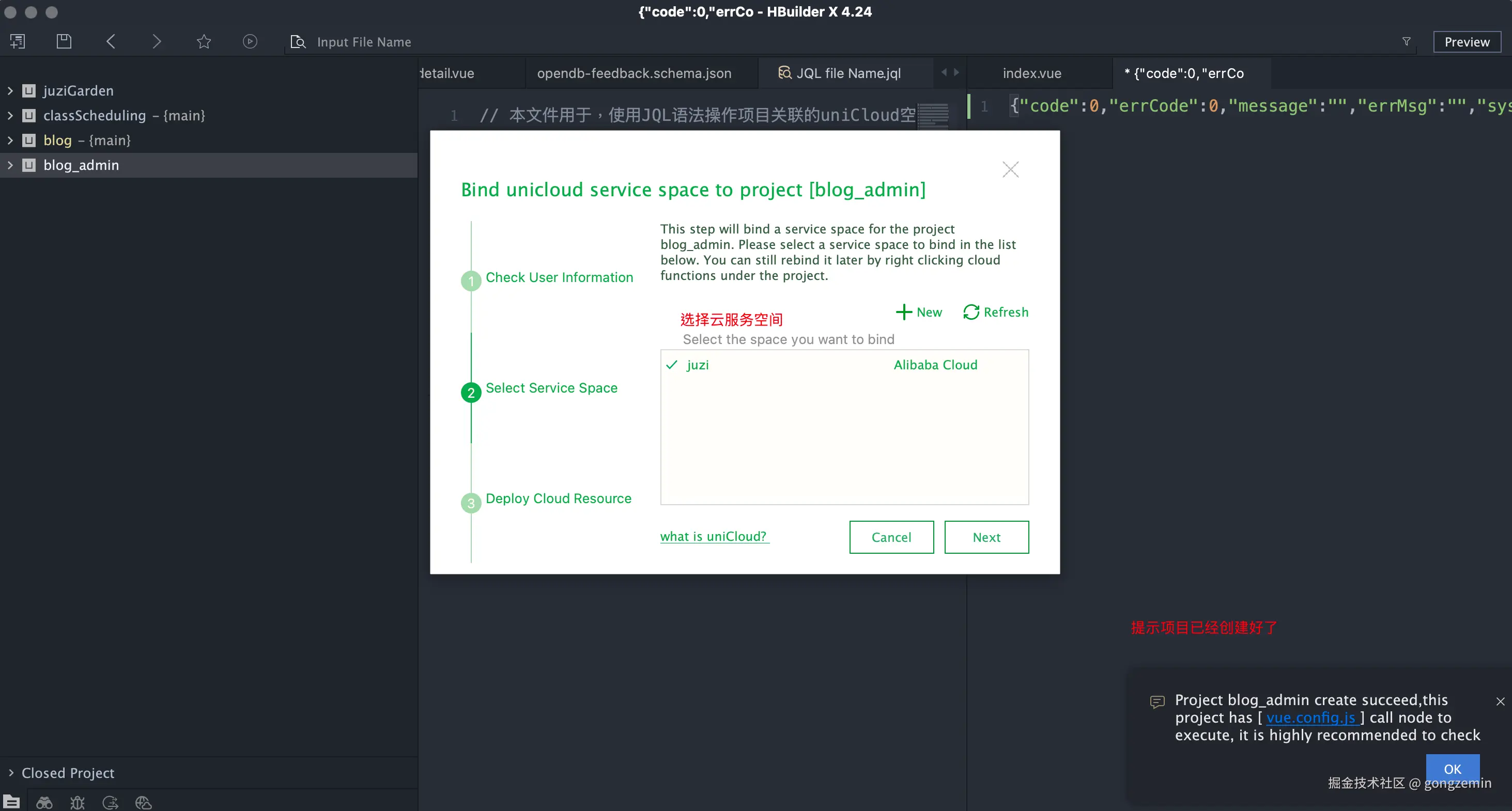
Task: Click the save file toolbar icon
Action: click(64, 42)
